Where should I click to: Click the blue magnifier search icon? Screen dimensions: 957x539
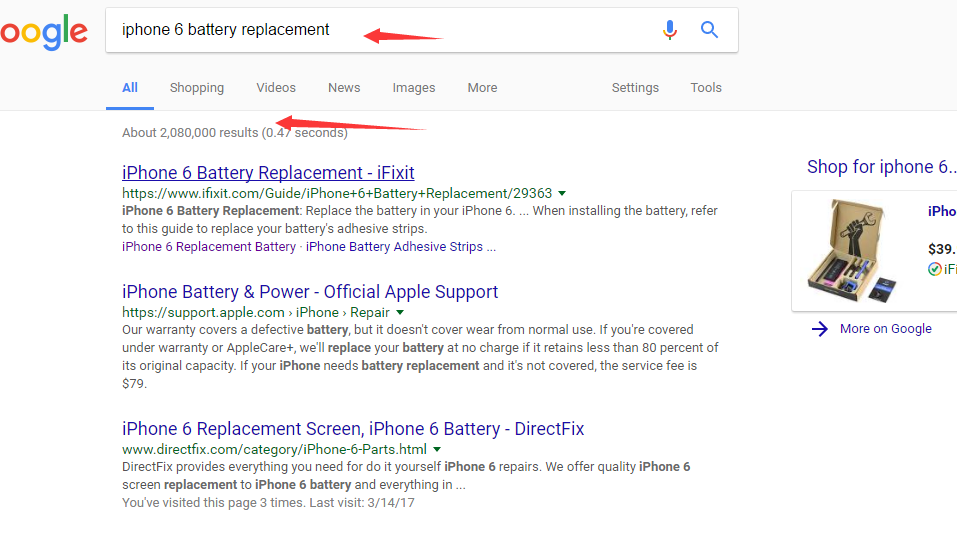(709, 29)
